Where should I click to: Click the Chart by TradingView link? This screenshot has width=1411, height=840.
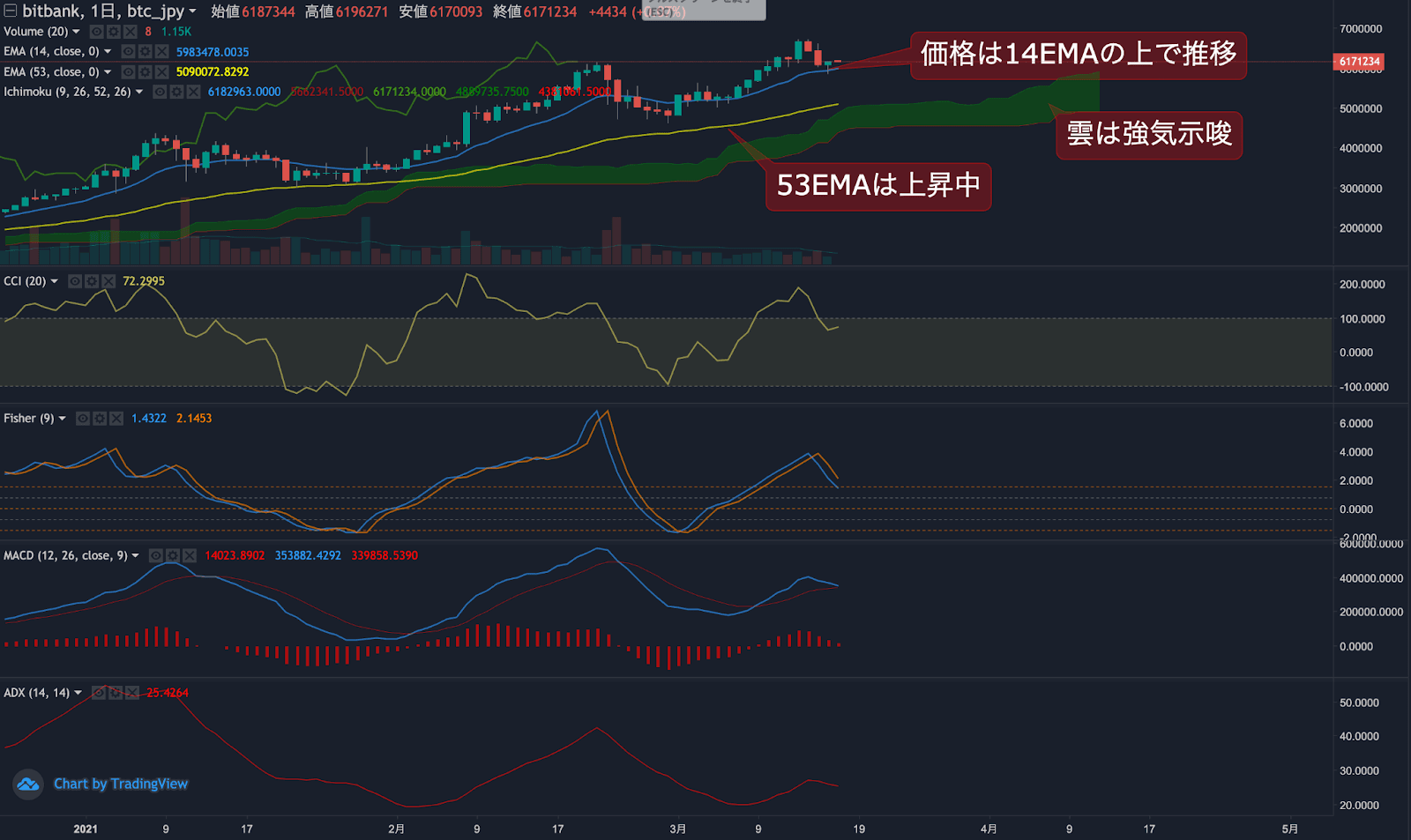(121, 784)
